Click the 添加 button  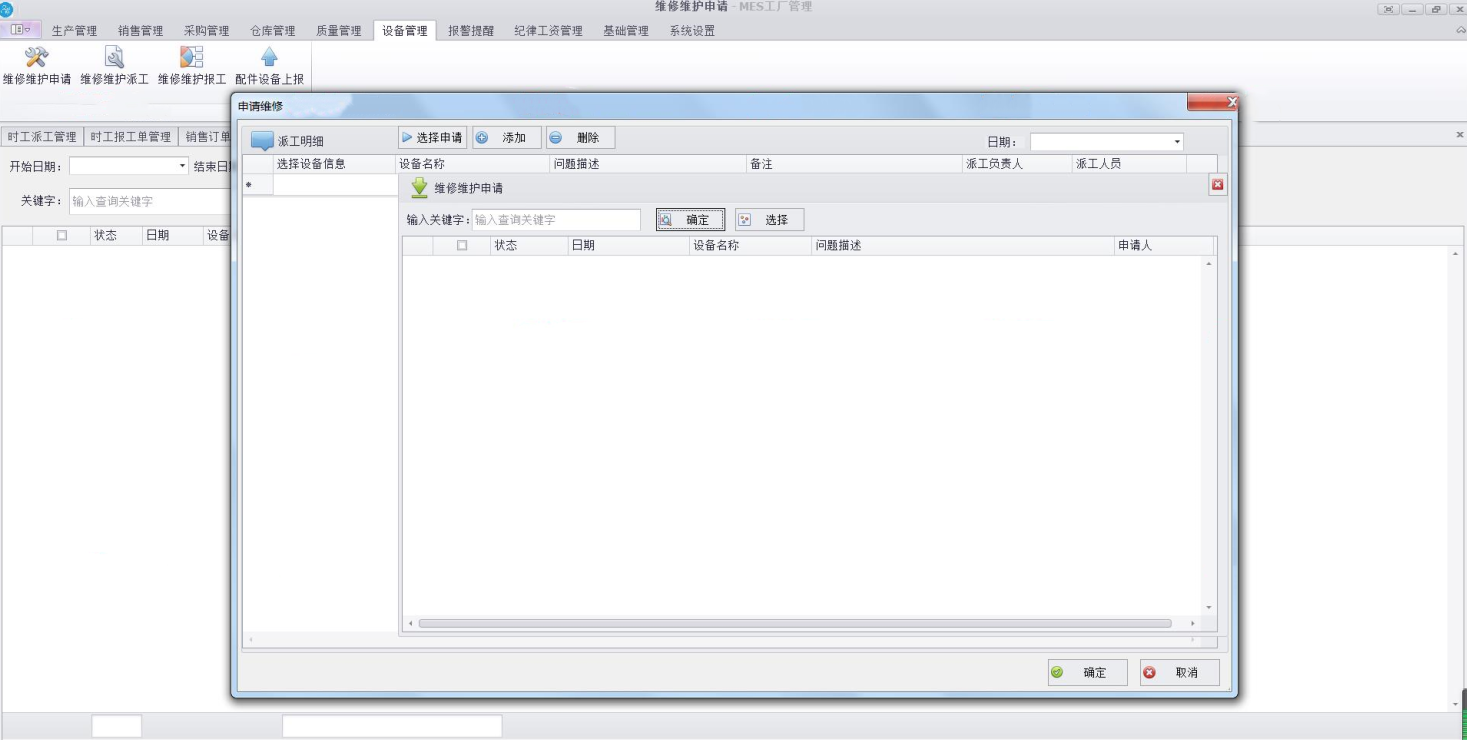pyautogui.click(x=507, y=138)
